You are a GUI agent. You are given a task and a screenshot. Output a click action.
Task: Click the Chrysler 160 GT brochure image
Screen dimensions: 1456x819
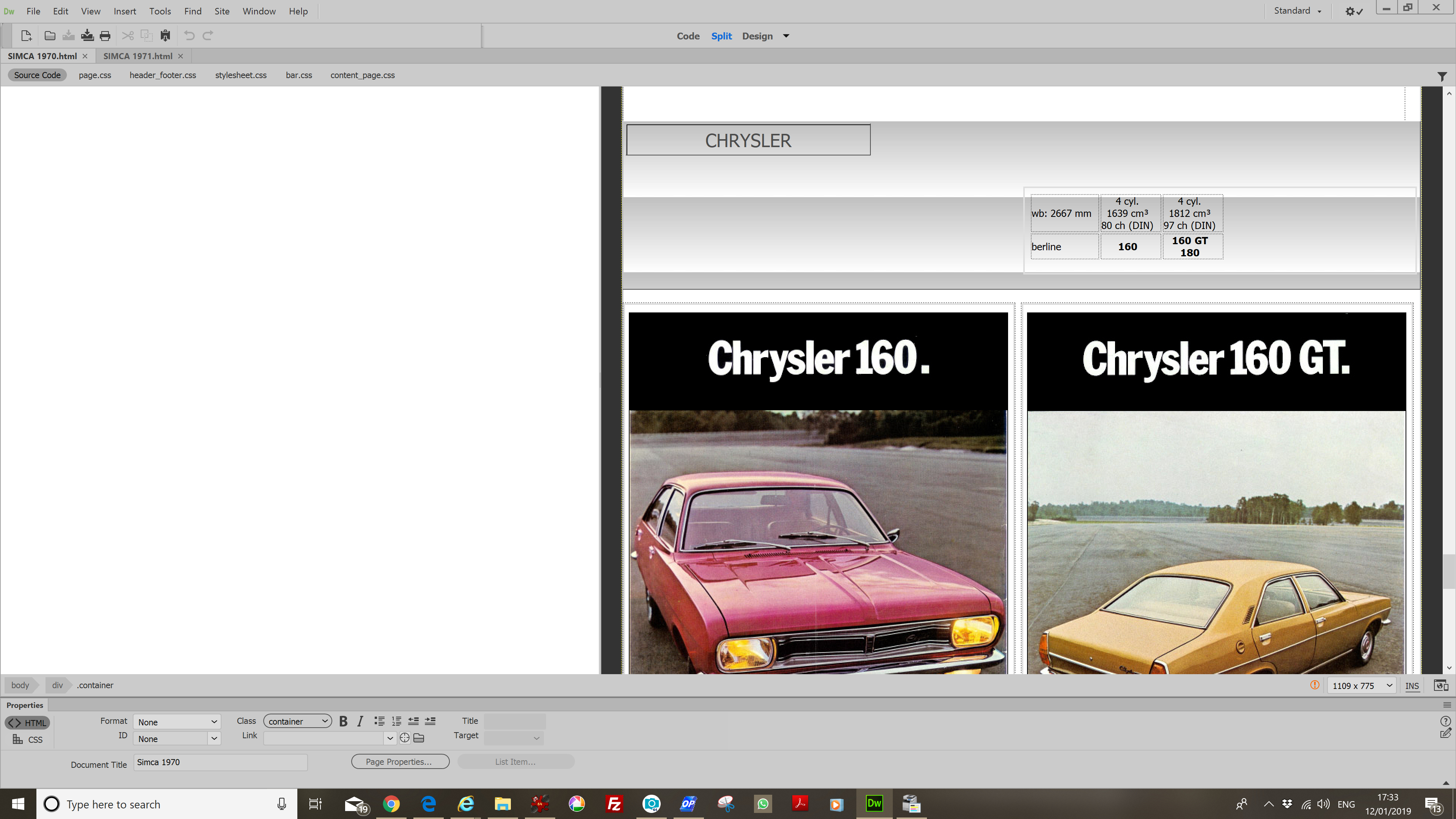coord(1216,493)
